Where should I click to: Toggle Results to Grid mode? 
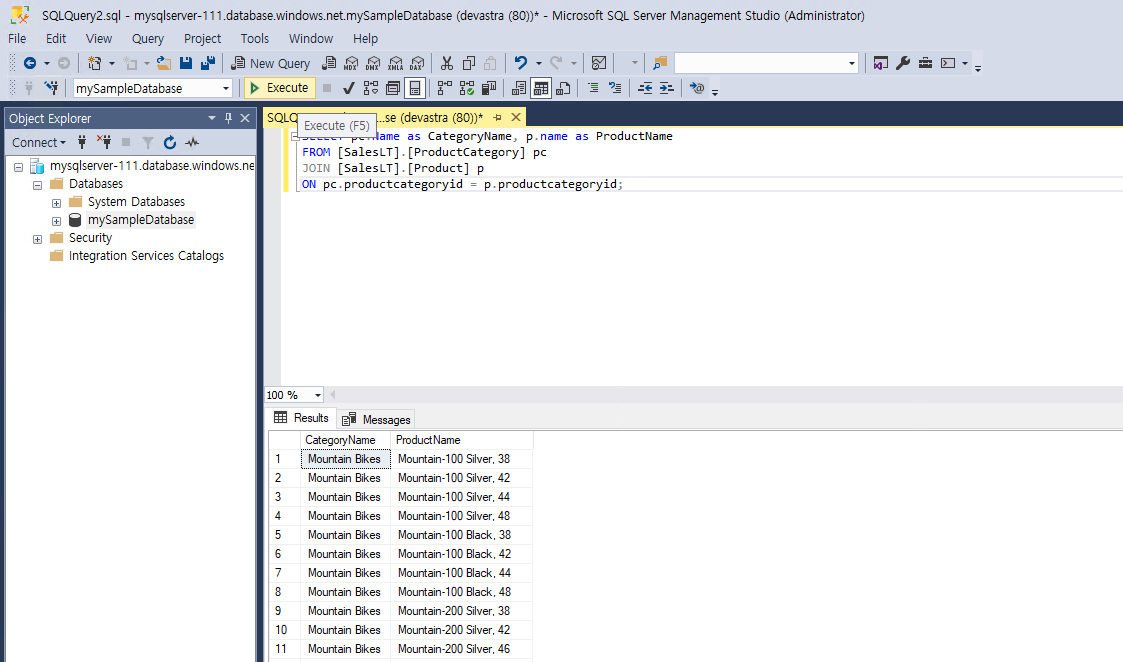[541, 88]
